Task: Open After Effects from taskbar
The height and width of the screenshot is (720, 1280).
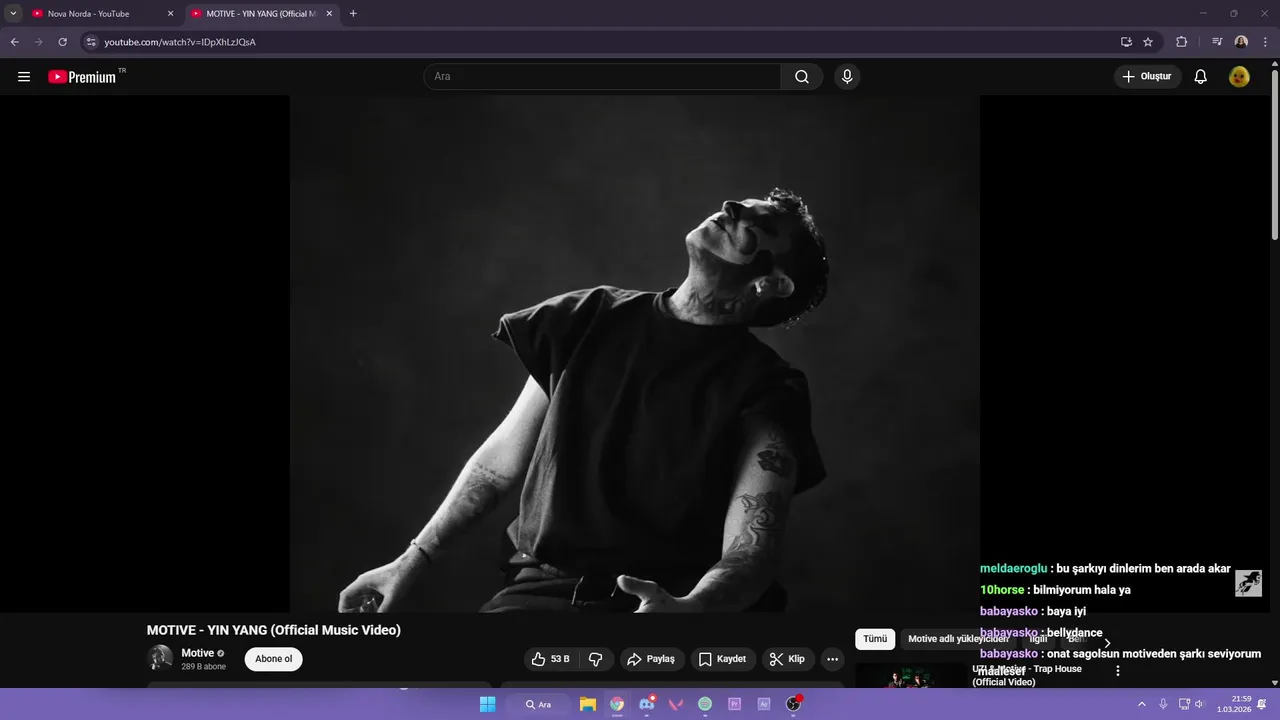Action: tap(764, 704)
